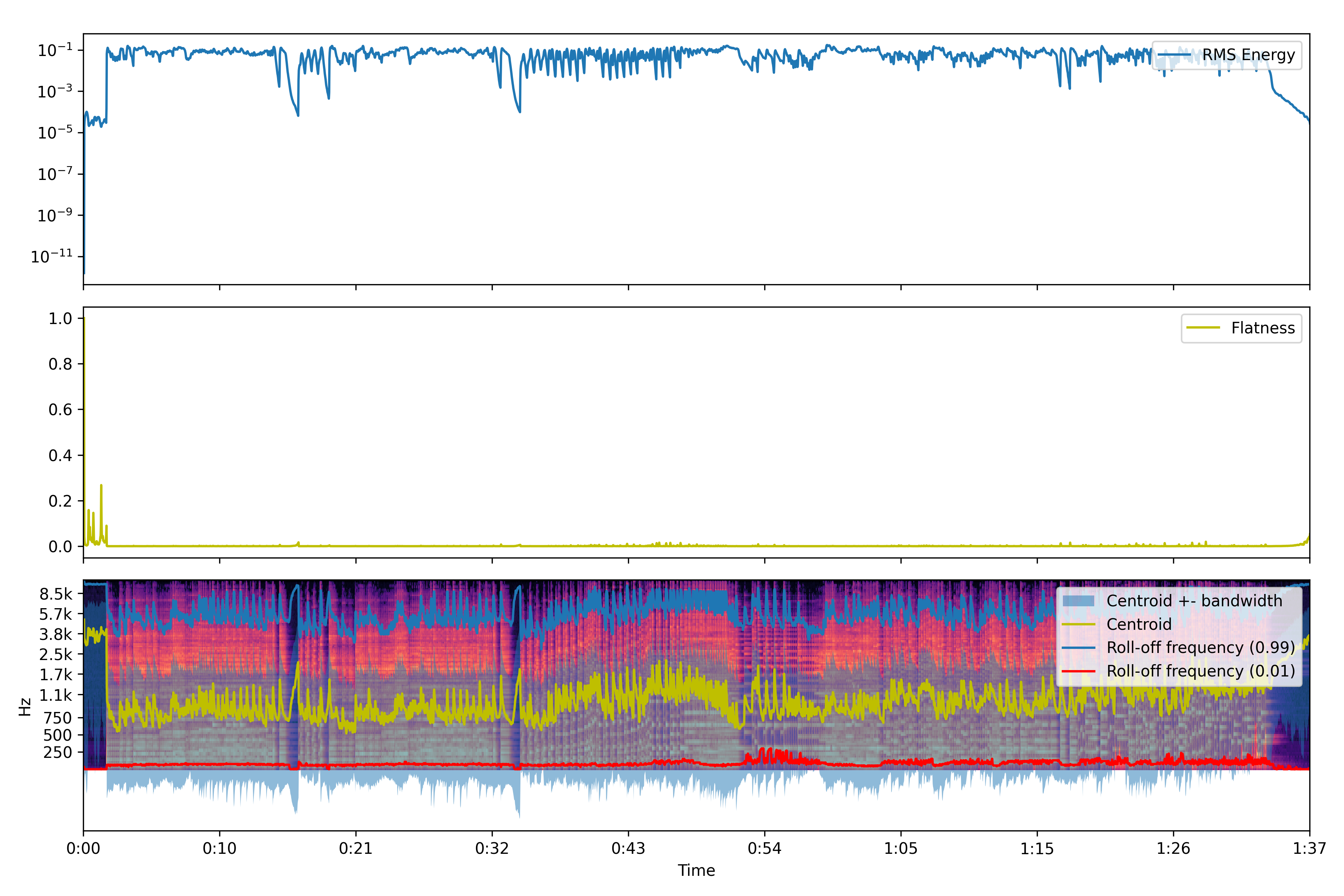Click the 0:54 time tick label
Screen dimensions: 1344x896
pos(764,848)
